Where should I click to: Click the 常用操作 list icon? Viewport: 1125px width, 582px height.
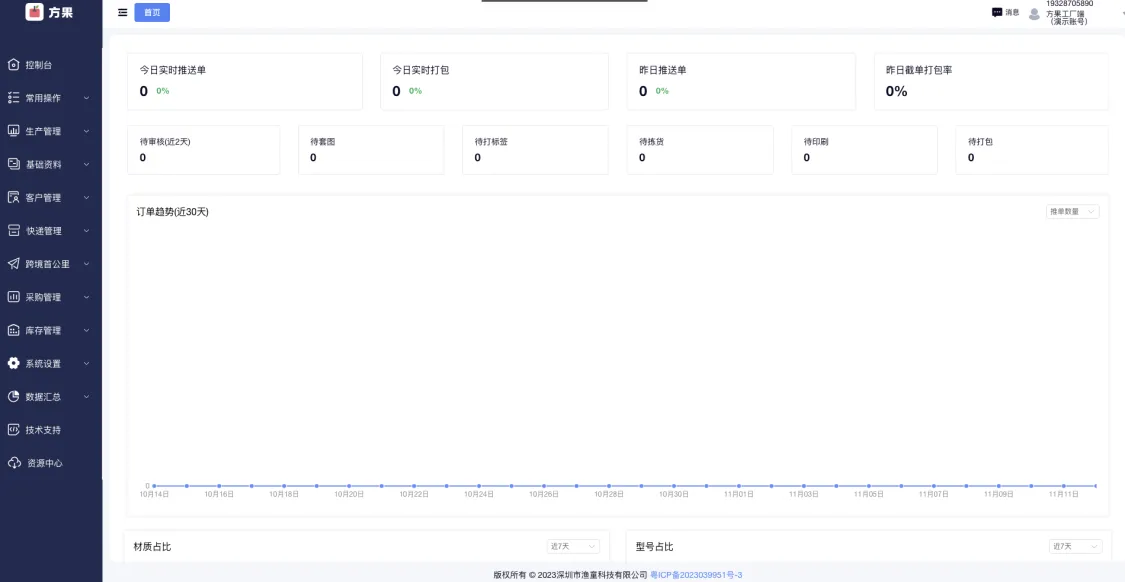click(x=13, y=98)
